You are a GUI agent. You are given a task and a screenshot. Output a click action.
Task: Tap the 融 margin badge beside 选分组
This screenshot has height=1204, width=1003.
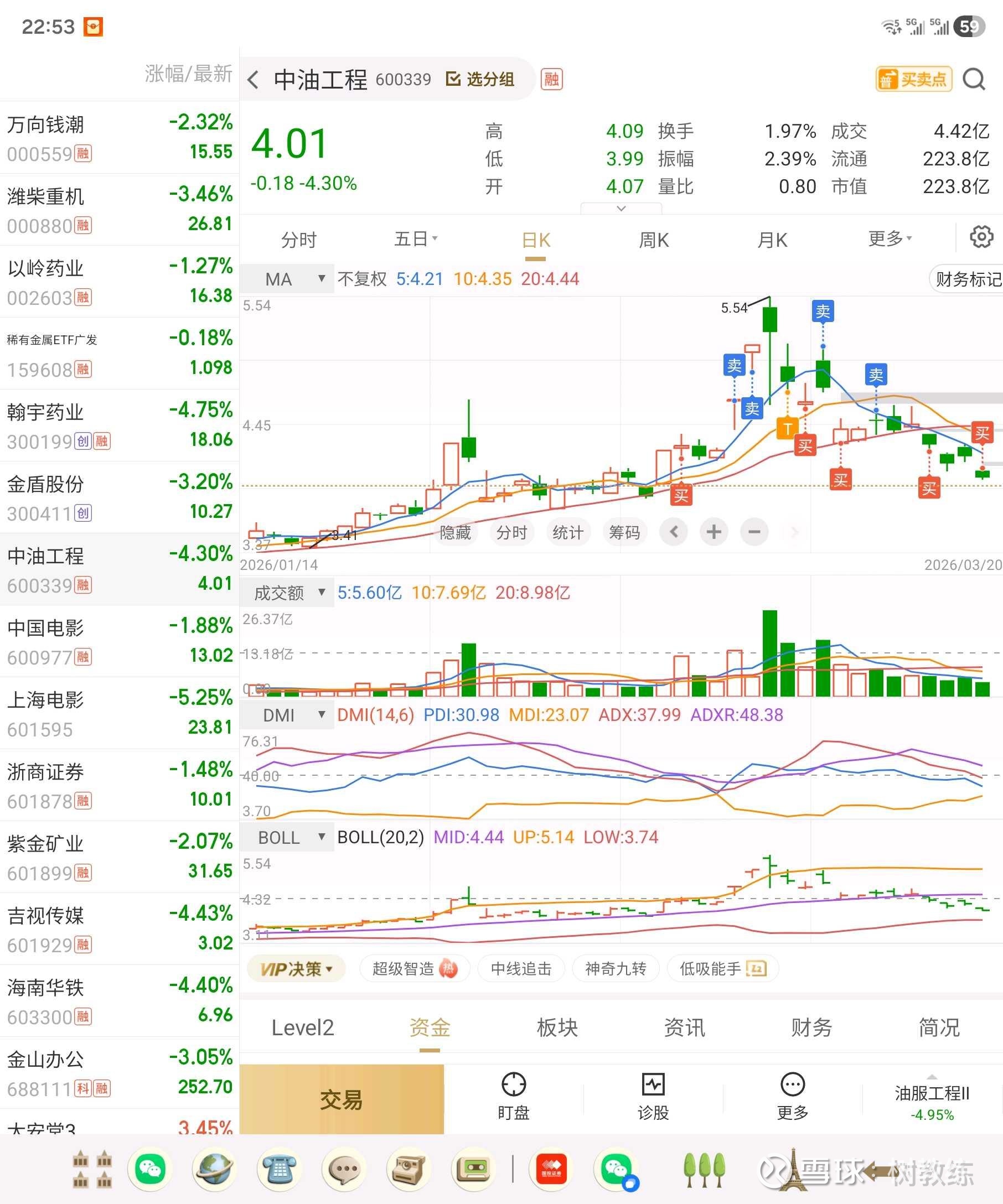(x=552, y=79)
